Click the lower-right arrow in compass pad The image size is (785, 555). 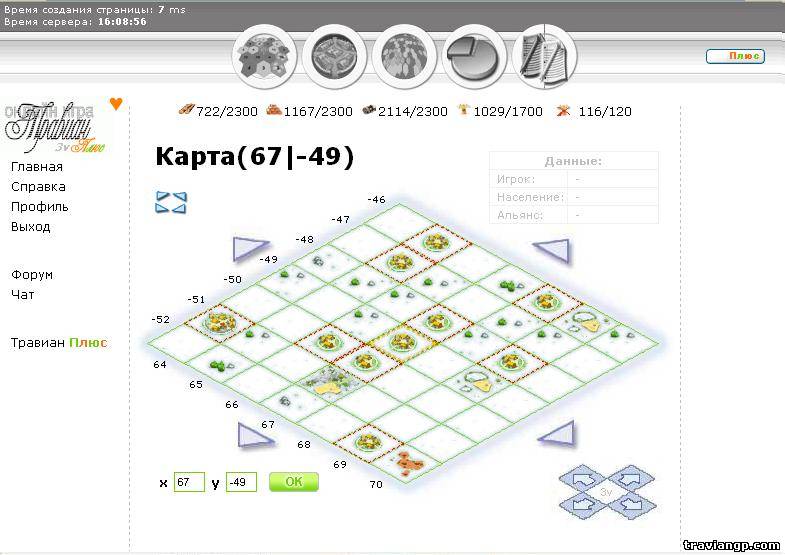[x=631, y=506]
